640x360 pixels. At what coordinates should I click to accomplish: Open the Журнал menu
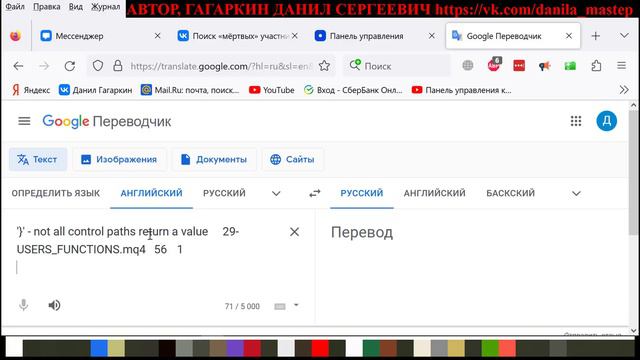pyautogui.click(x=105, y=7)
